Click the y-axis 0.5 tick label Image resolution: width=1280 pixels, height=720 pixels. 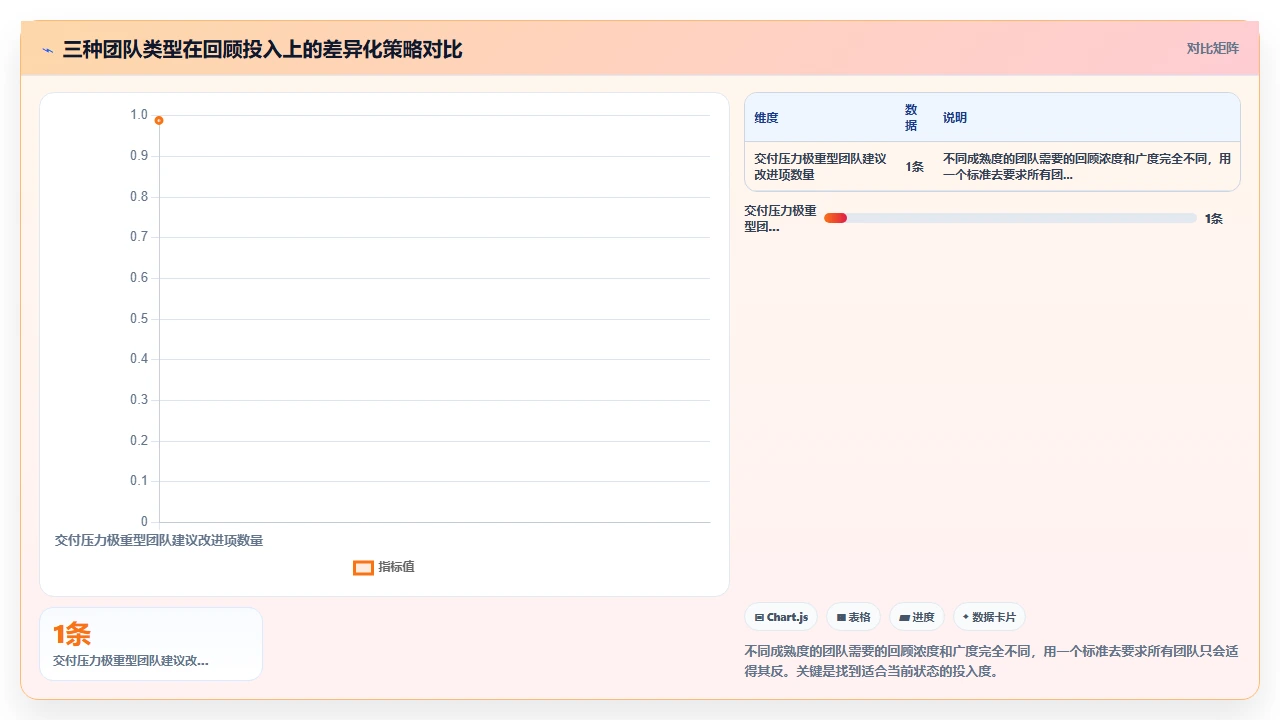click(139, 319)
